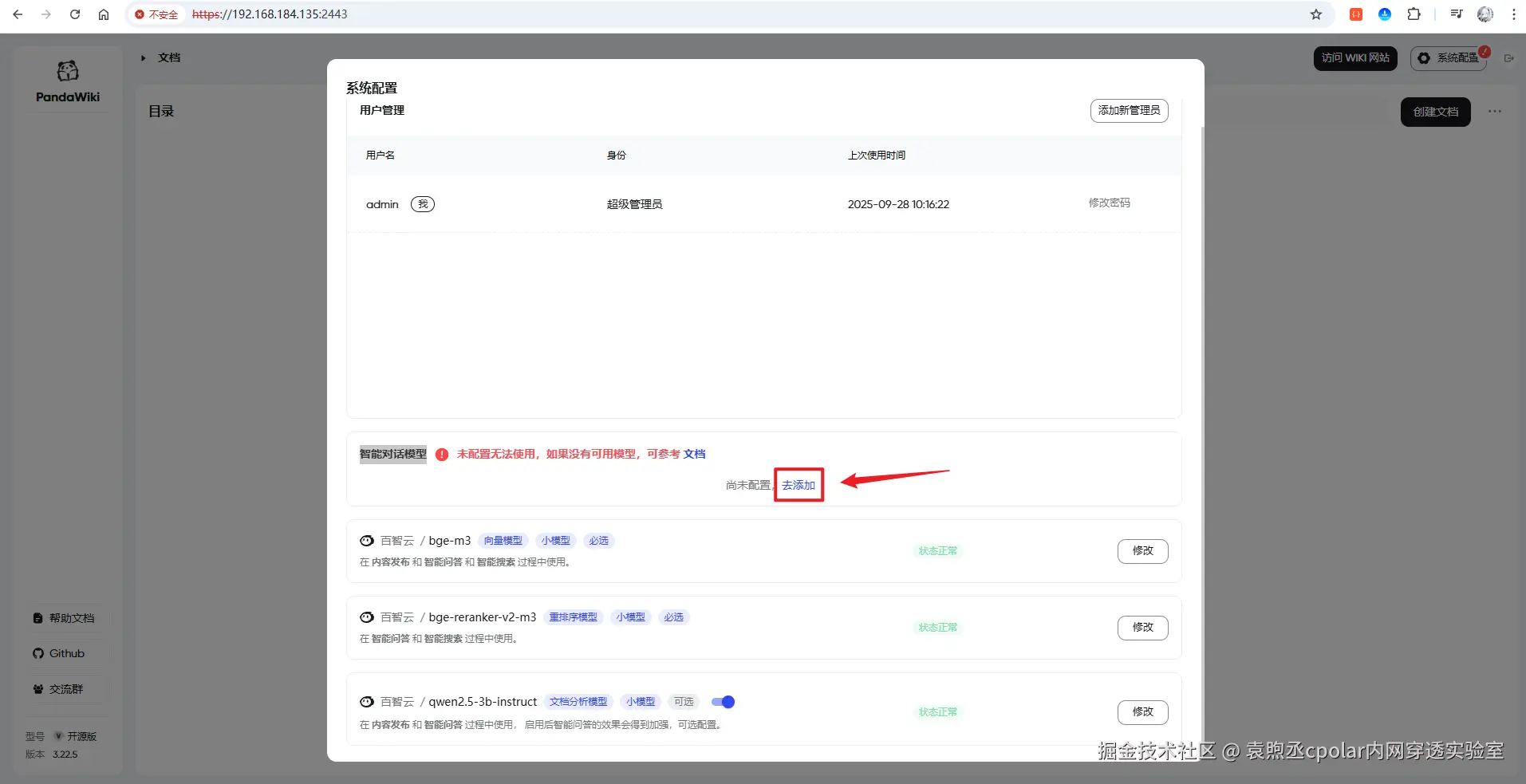
Task: Click the 必选 tag on the bge-m3 row
Action: [x=599, y=541]
